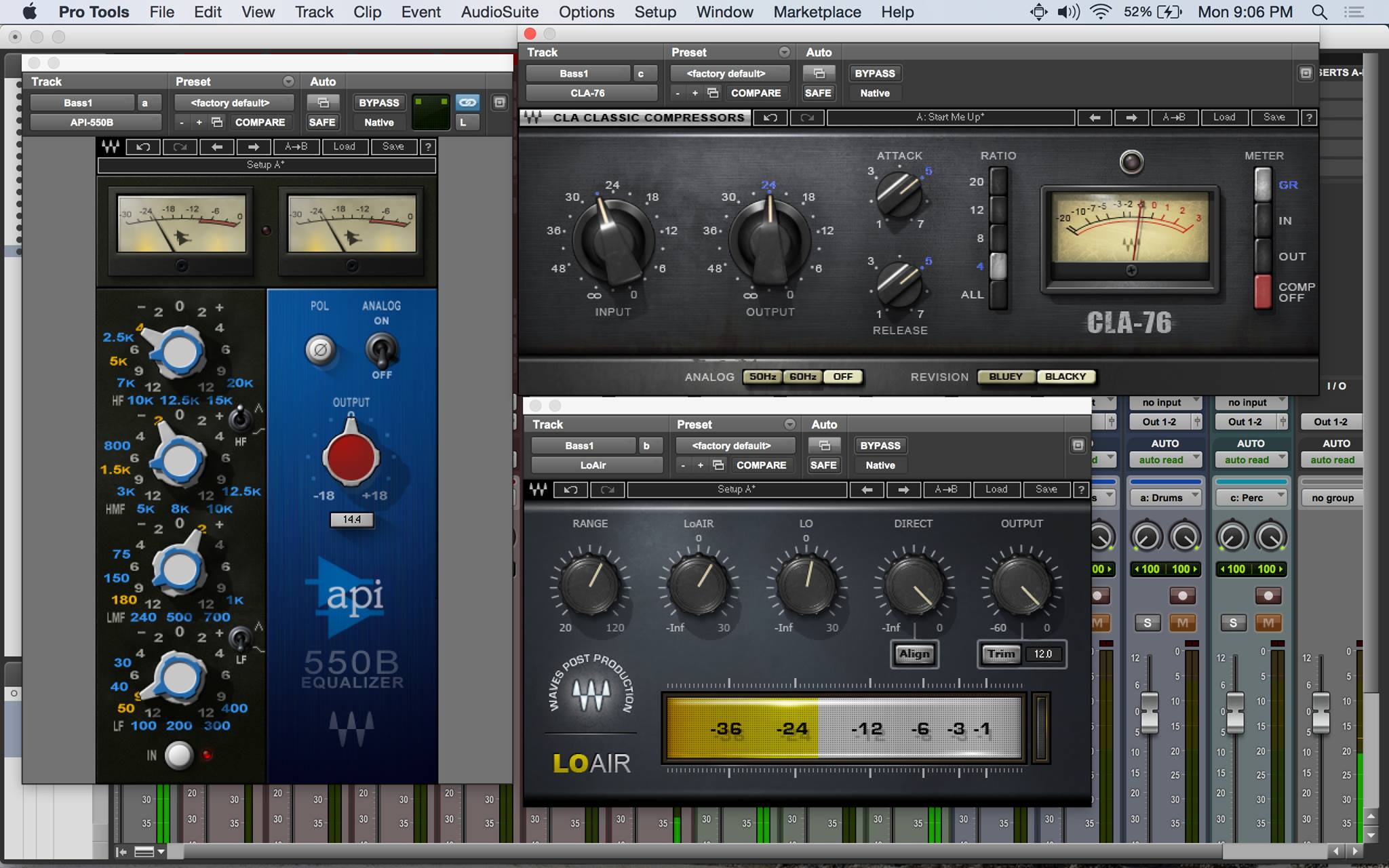
Task: Click COMPARE in the API-550B window
Action: pos(260,122)
